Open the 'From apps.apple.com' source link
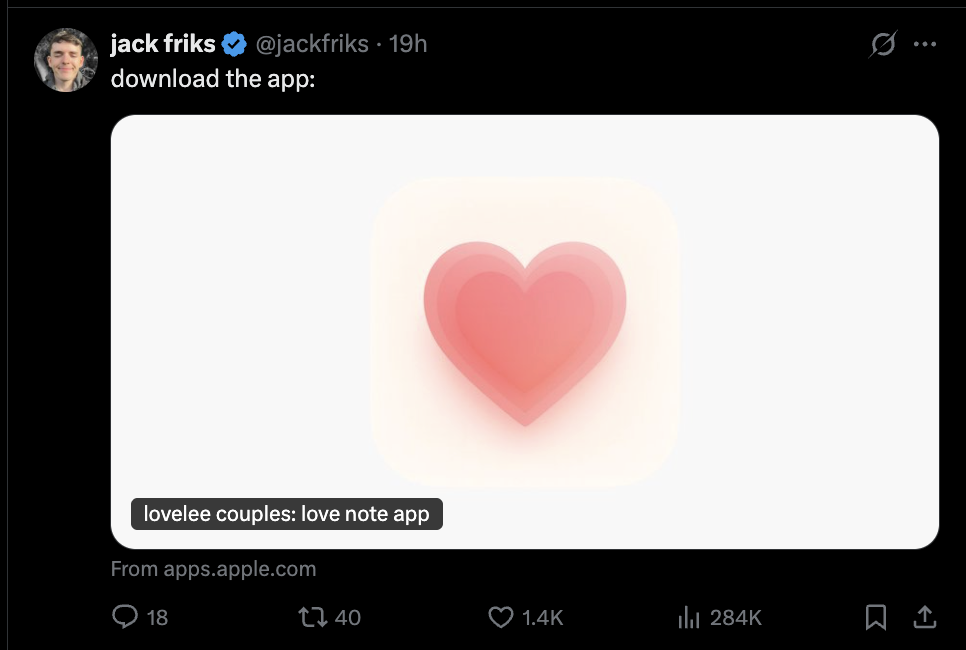The image size is (966, 650). coord(214,569)
